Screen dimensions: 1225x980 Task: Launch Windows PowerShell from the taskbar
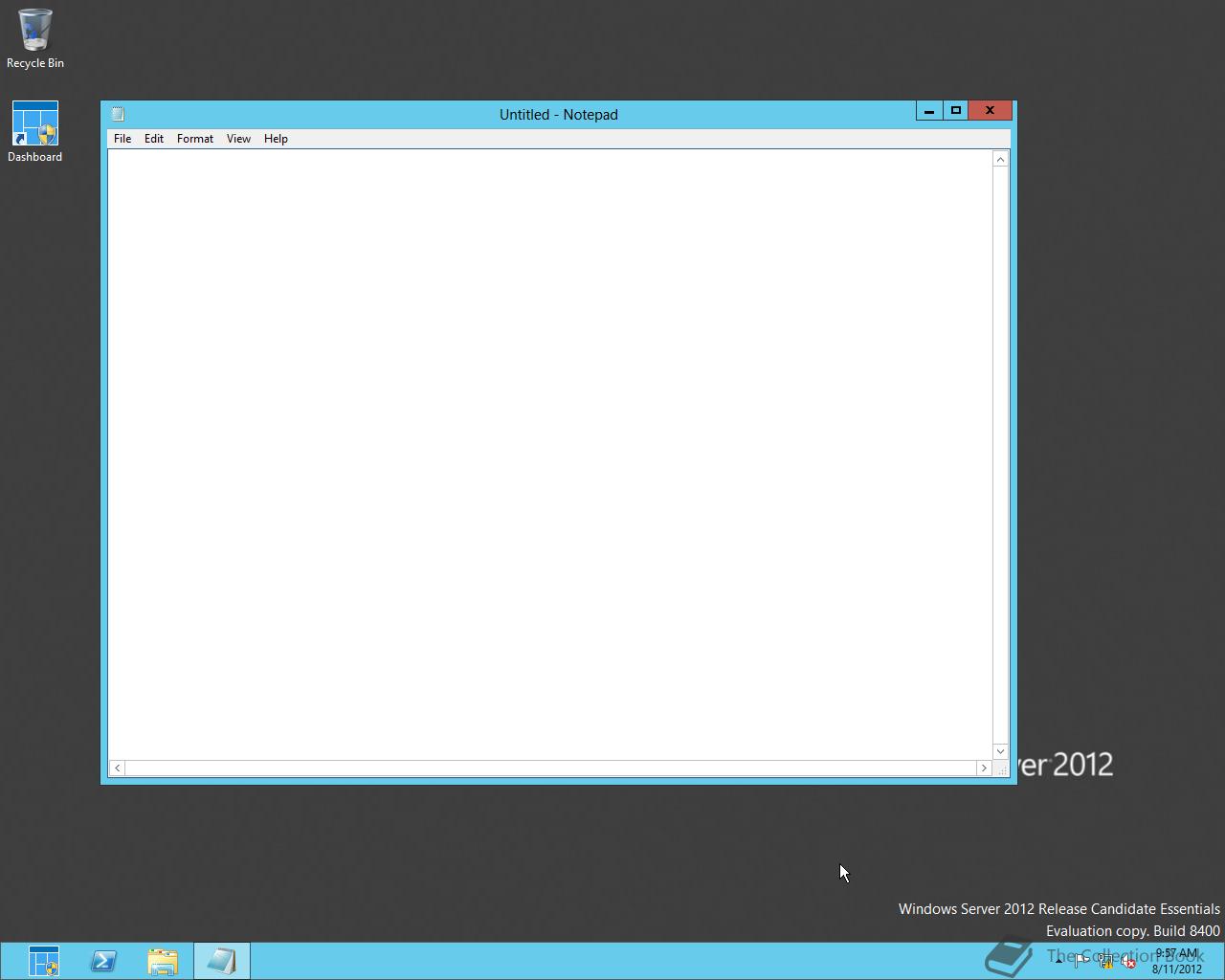coord(103,961)
